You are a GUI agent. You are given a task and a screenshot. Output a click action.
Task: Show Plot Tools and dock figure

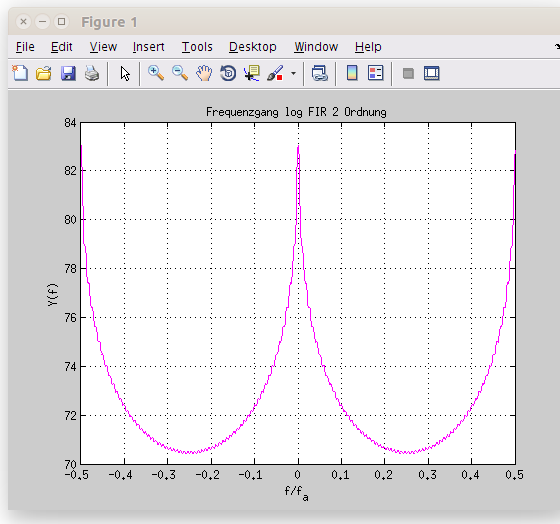pyautogui.click(x=431, y=73)
